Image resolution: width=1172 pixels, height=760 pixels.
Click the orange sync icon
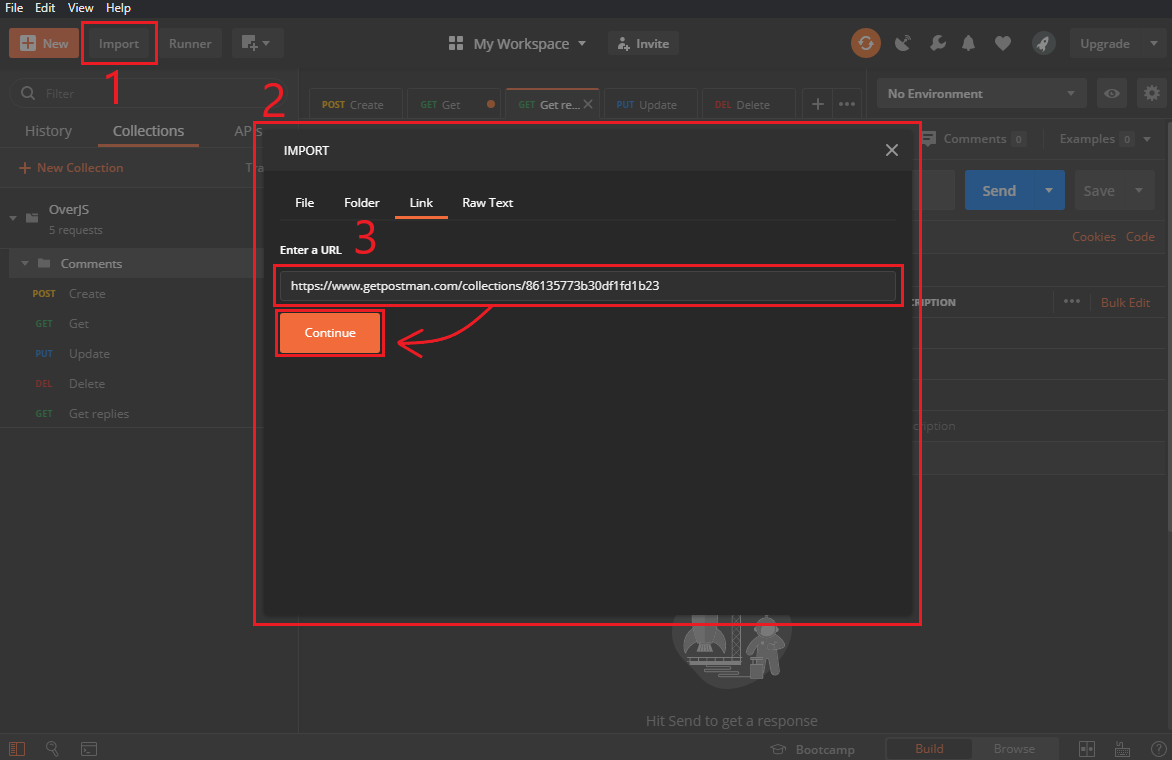point(866,43)
